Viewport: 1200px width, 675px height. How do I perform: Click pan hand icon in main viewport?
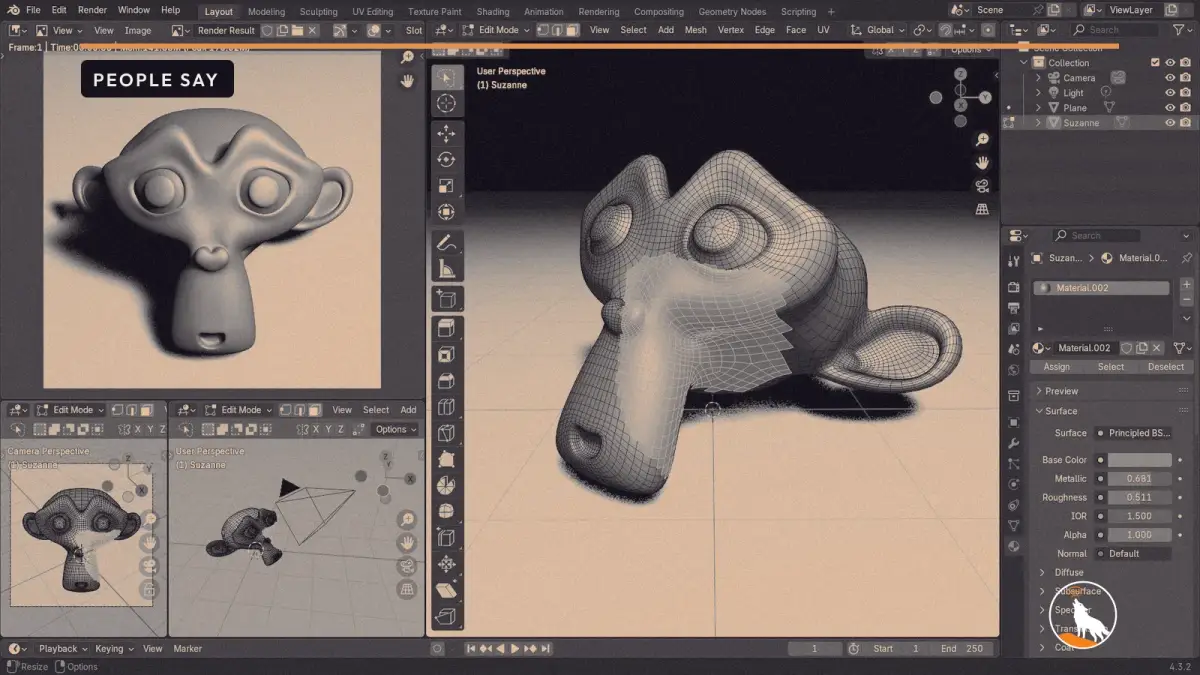click(983, 163)
